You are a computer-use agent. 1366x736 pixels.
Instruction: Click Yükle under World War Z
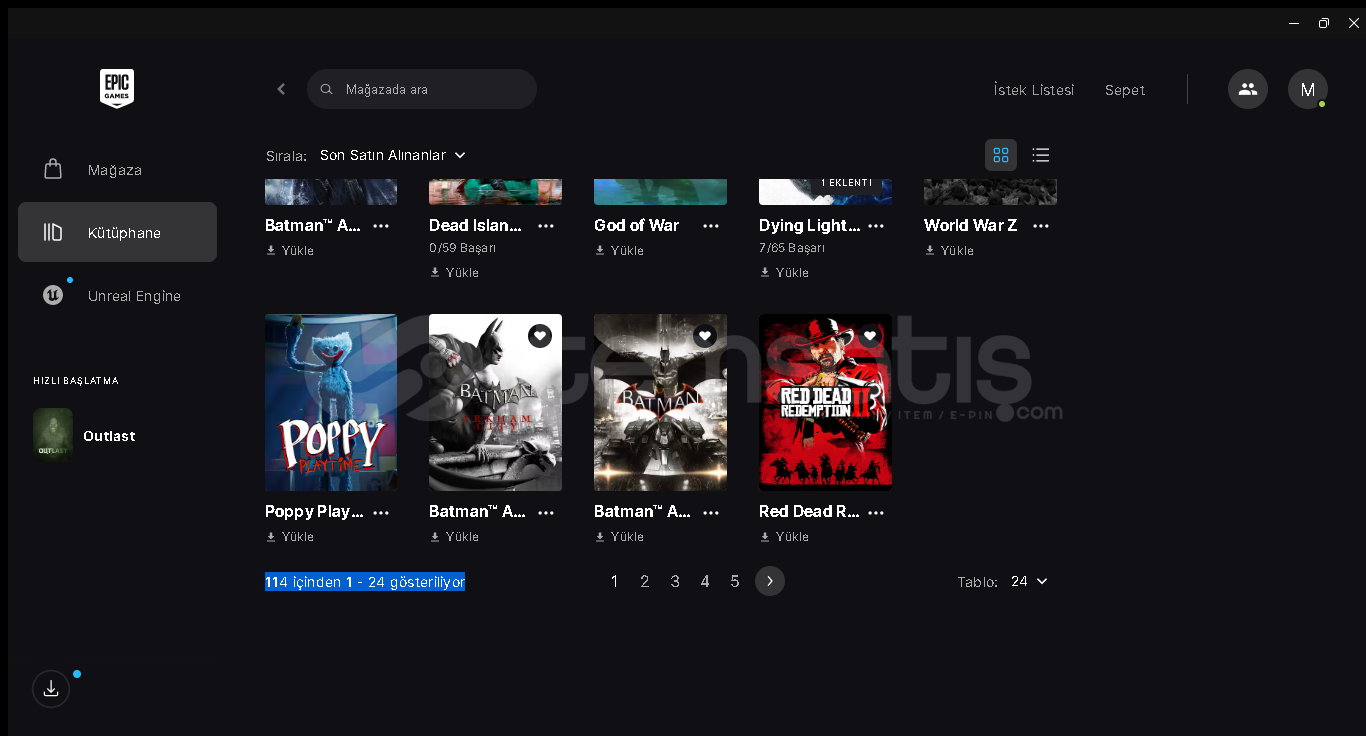tap(949, 250)
